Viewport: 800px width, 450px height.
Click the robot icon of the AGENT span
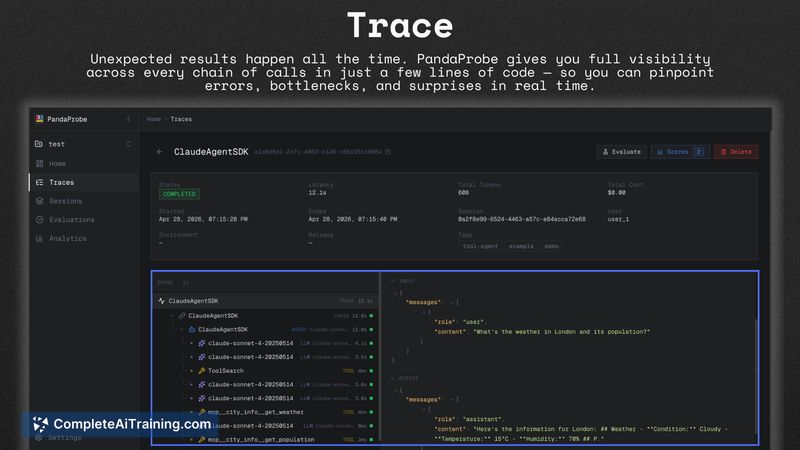pos(192,330)
